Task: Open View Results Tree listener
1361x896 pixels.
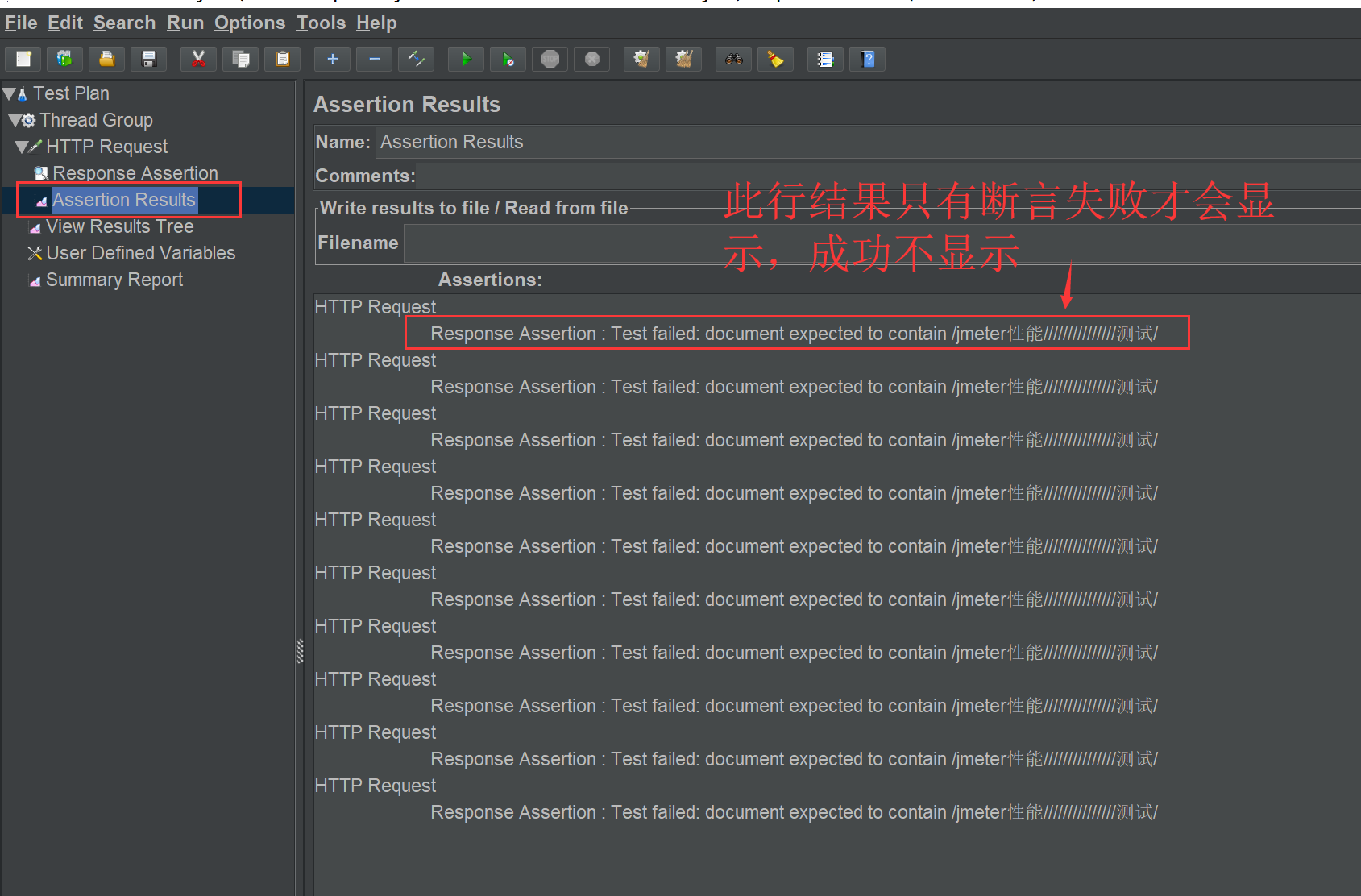Action: [119, 226]
